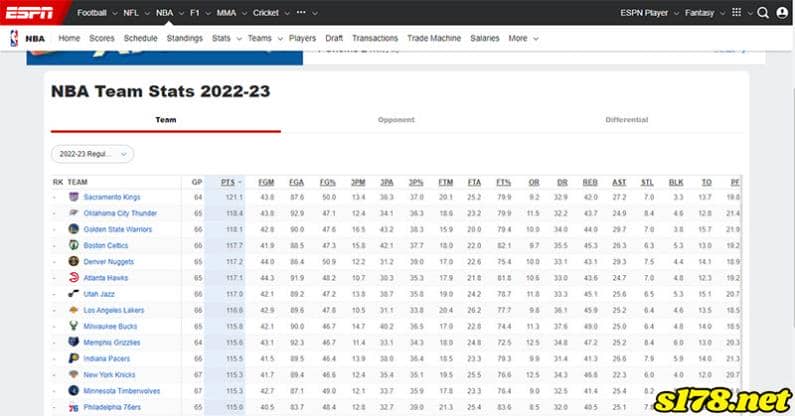Screen dimensions: 795x416
Task: Sort table by FGM column
Action: (x=266, y=182)
